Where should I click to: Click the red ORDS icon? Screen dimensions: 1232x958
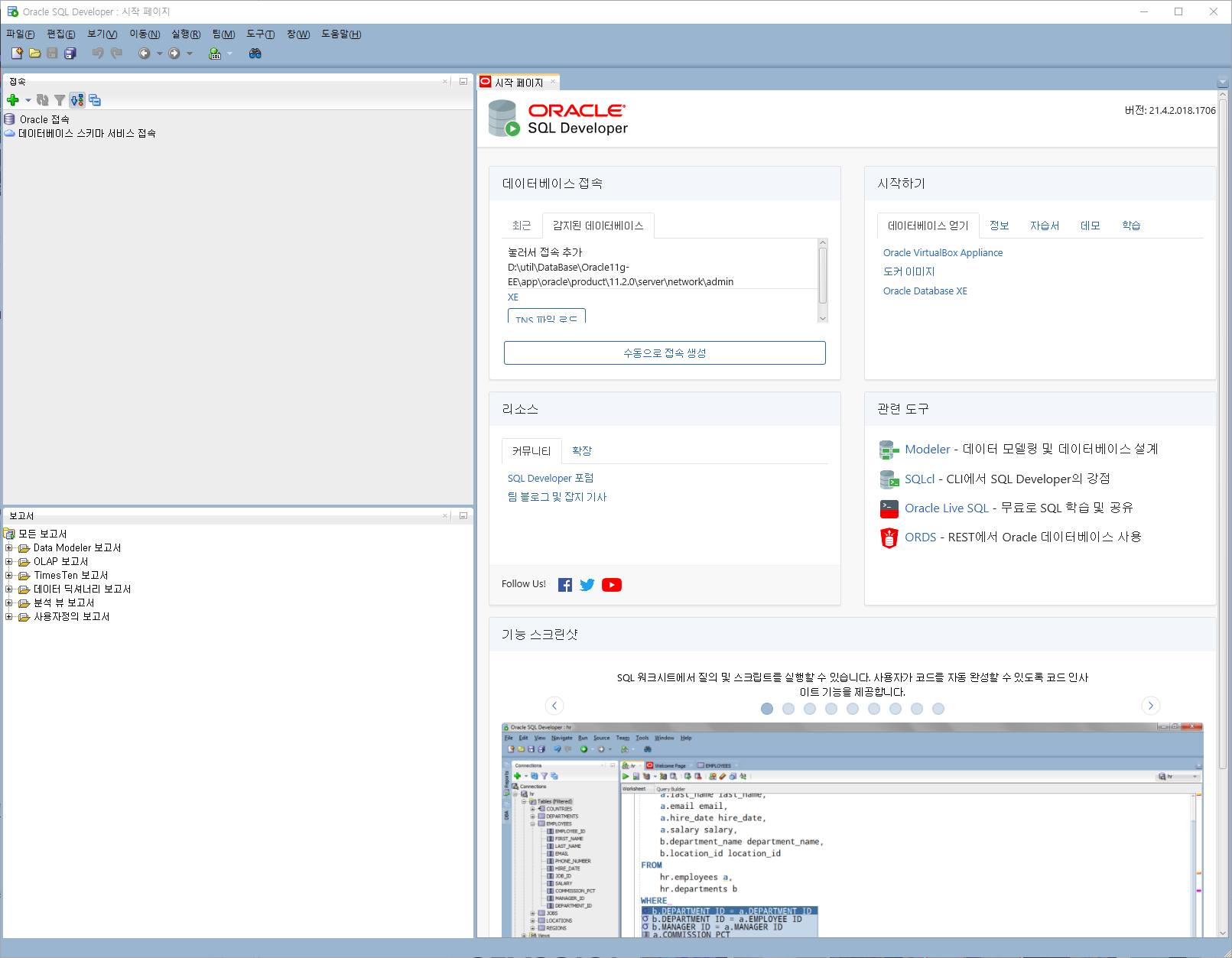coord(889,537)
